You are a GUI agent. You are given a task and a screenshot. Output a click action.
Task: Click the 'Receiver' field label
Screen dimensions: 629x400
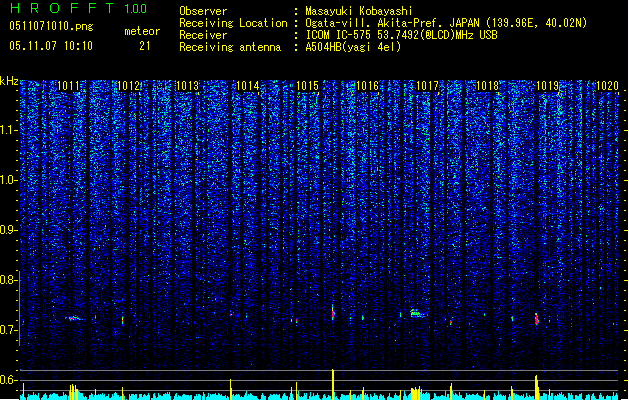pos(203,35)
